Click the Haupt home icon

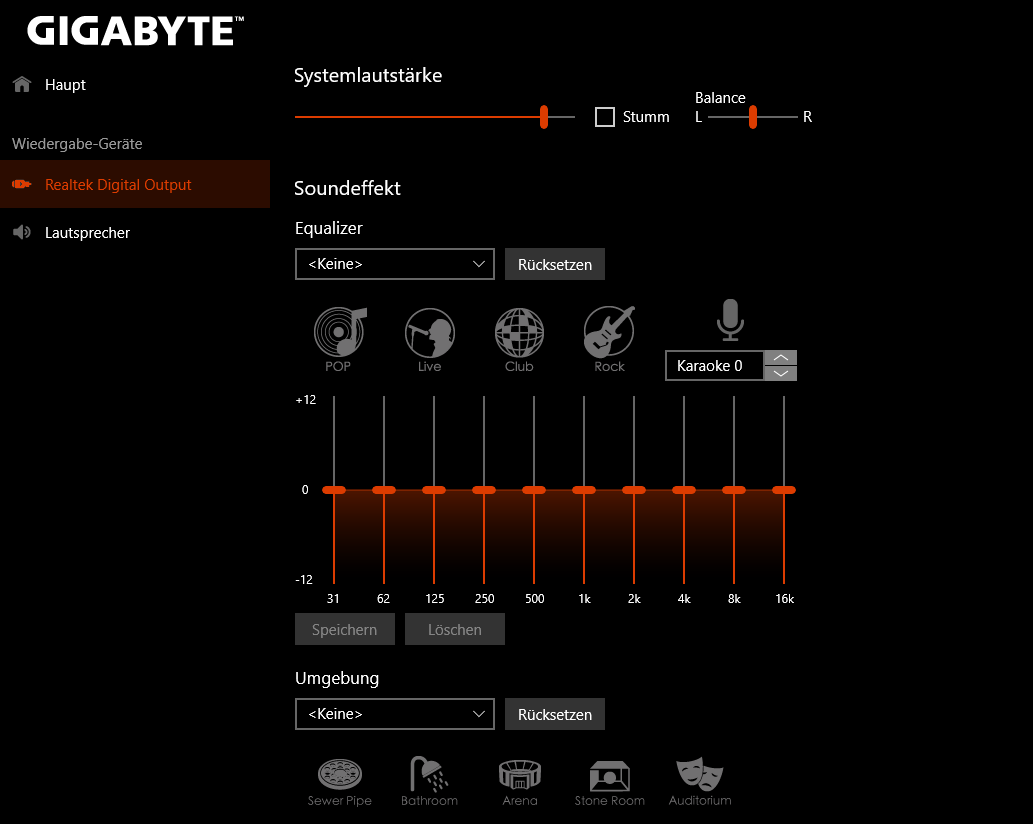click(22, 84)
